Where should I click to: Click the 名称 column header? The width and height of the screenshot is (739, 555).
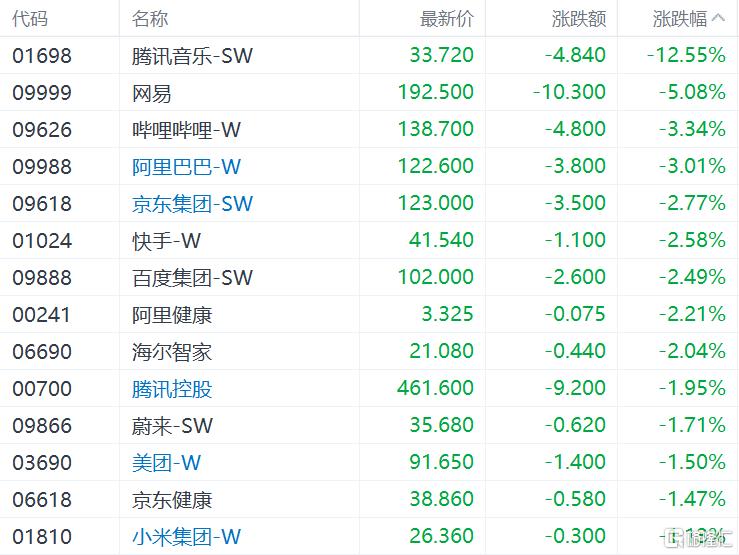[x=150, y=19]
